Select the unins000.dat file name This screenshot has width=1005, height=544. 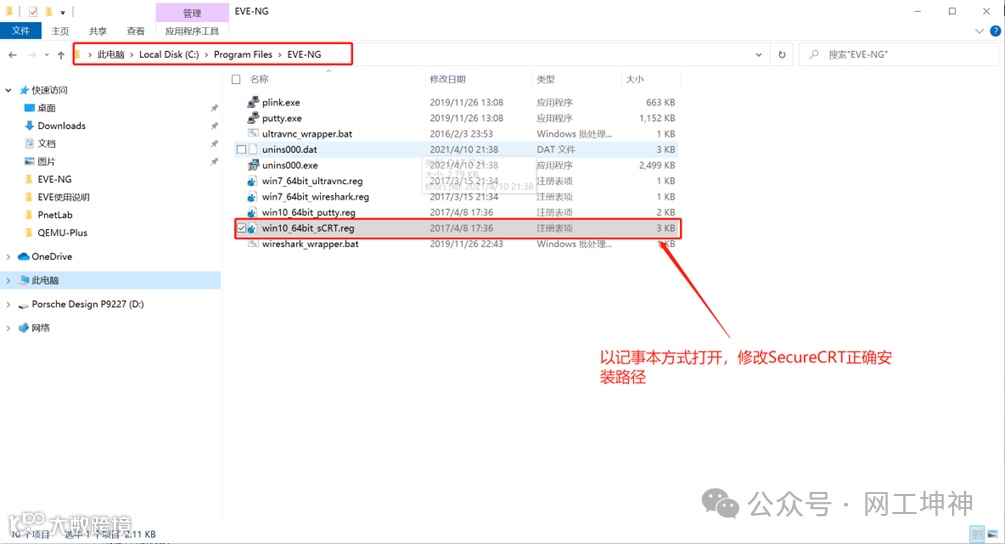click(290, 149)
